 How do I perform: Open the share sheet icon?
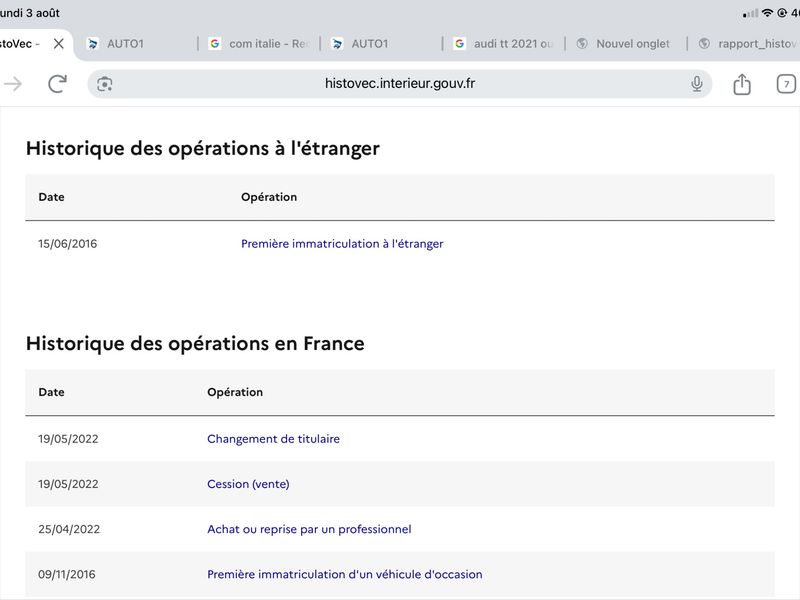click(x=742, y=84)
